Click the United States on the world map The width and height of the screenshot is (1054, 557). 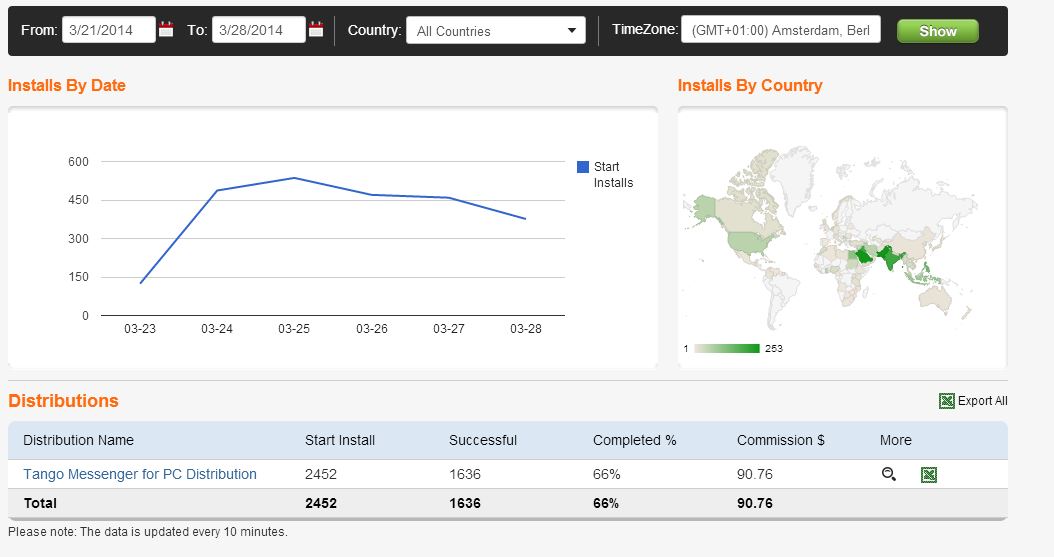tap(748, 242)
